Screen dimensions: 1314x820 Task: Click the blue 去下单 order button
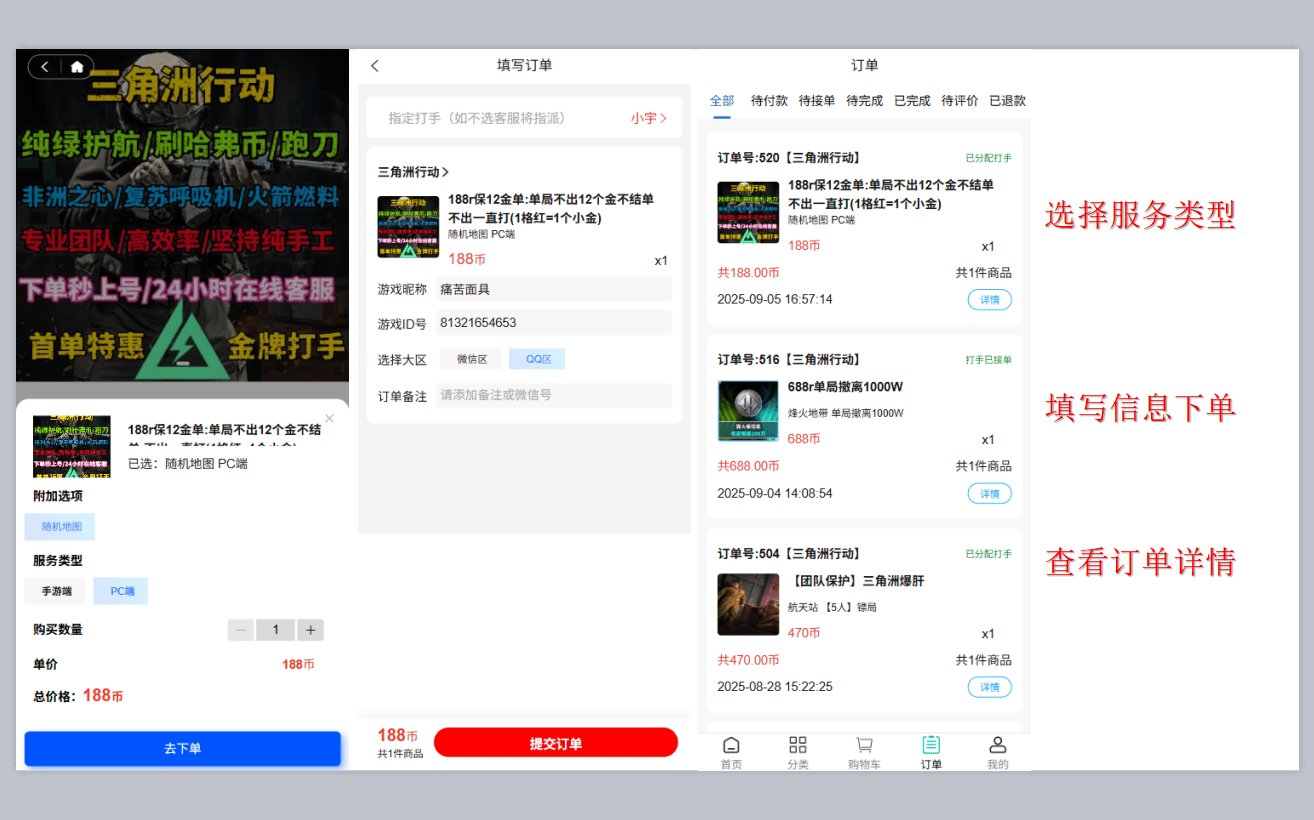tap(182, 748)
